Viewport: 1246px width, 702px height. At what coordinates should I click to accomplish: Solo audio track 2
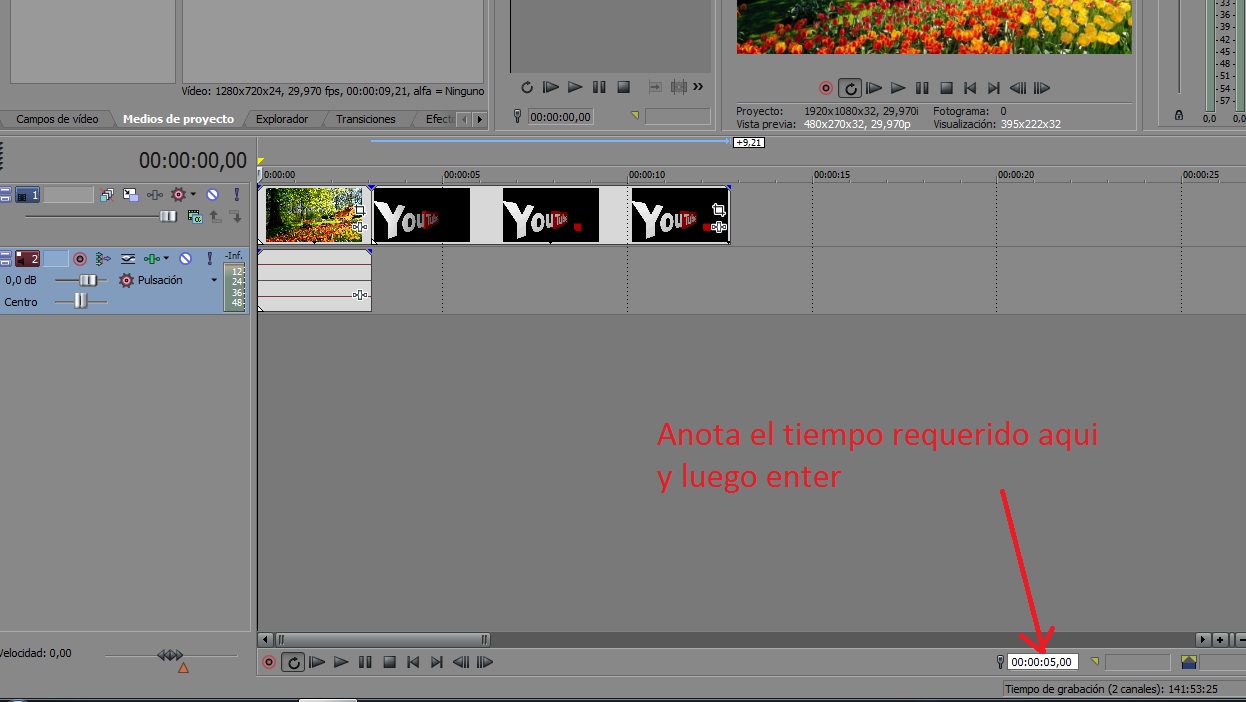210,258
